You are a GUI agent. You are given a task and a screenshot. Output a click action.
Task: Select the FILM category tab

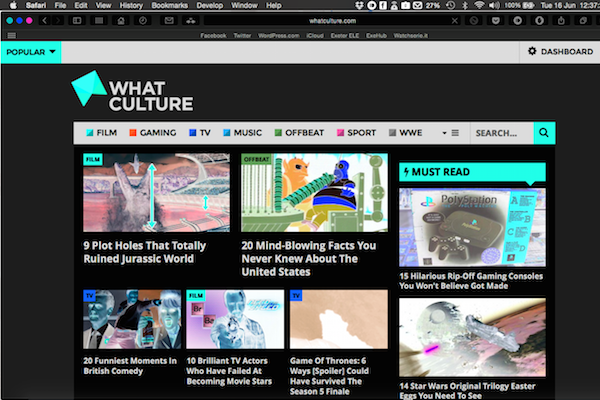pos(101,133)
